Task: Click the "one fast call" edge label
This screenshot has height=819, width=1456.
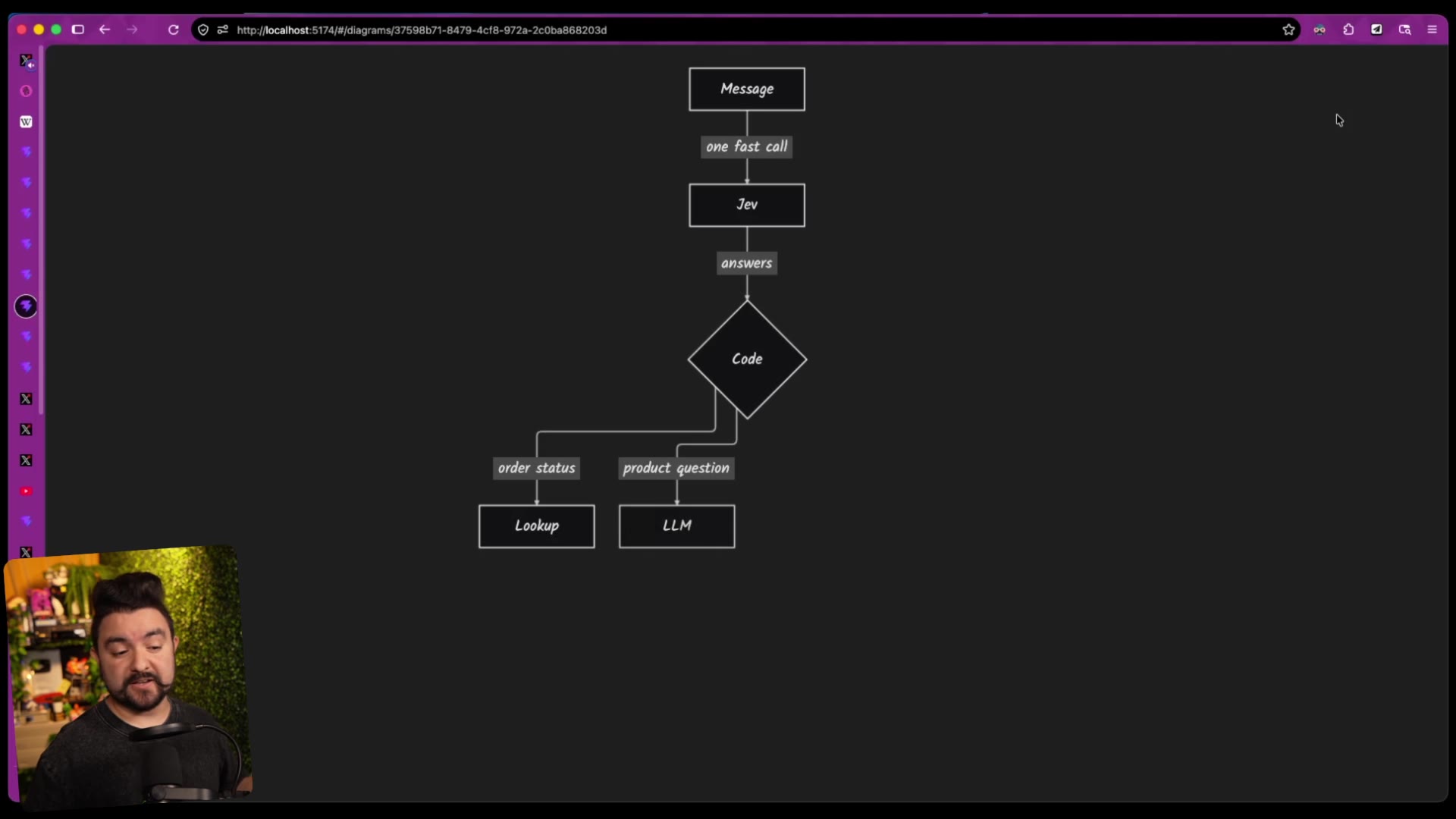Action: [747, 147]
